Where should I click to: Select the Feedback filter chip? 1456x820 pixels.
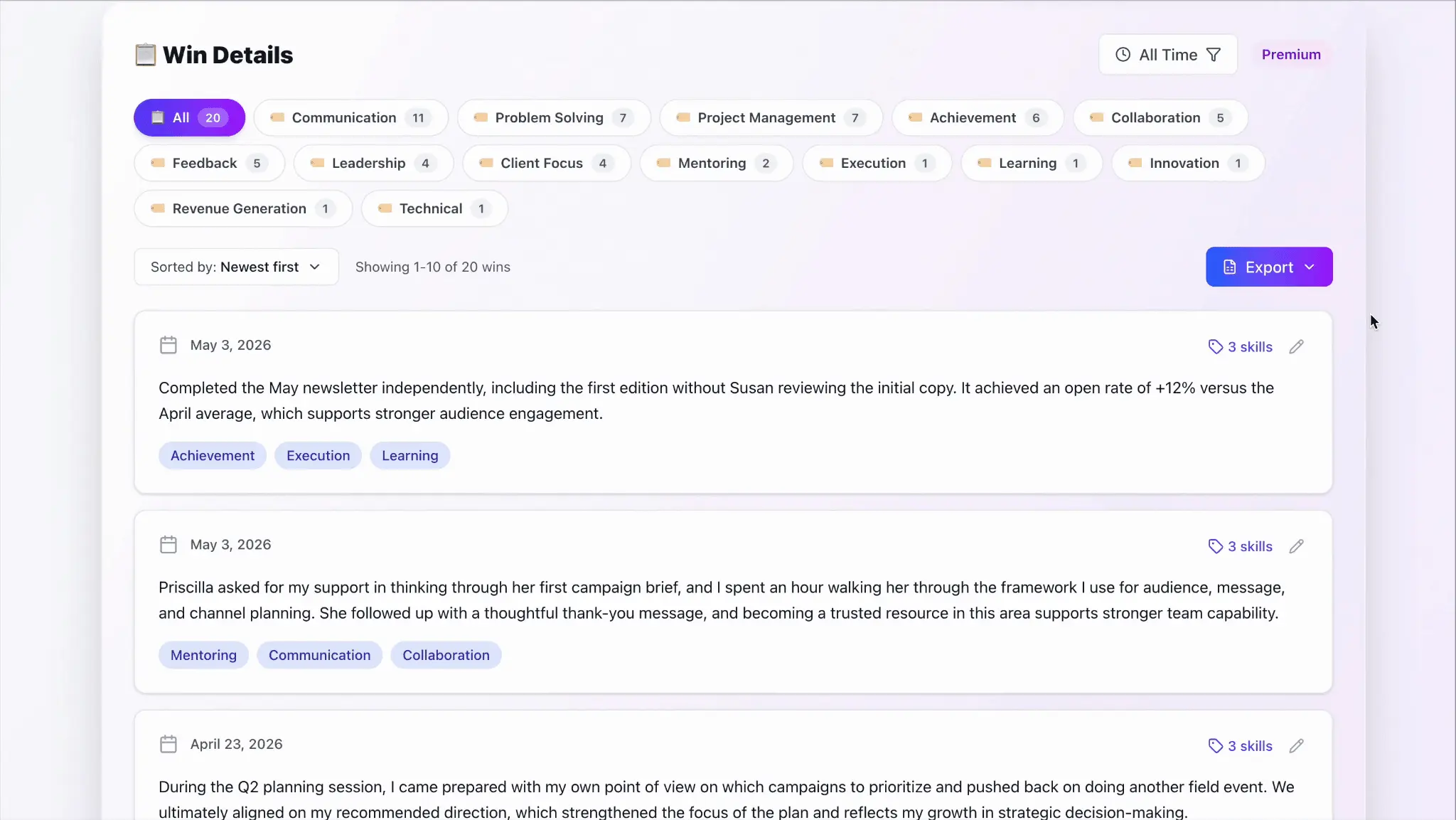[209, 163]
